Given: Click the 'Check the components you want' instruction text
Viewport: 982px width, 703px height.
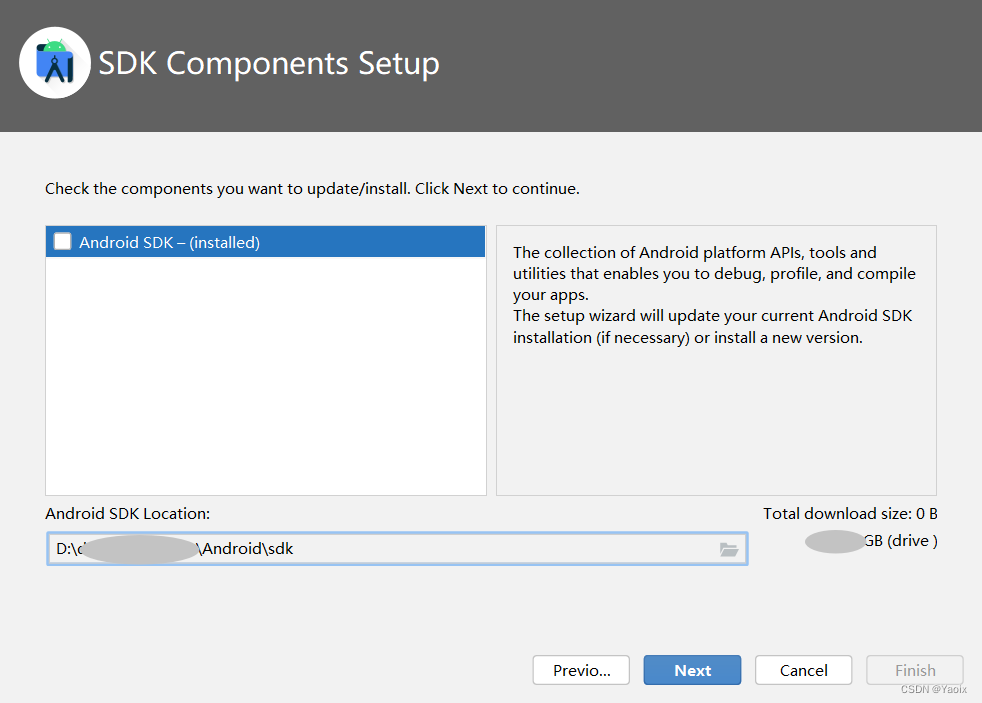Looking at the screenshot, I should tap(312, 189).
